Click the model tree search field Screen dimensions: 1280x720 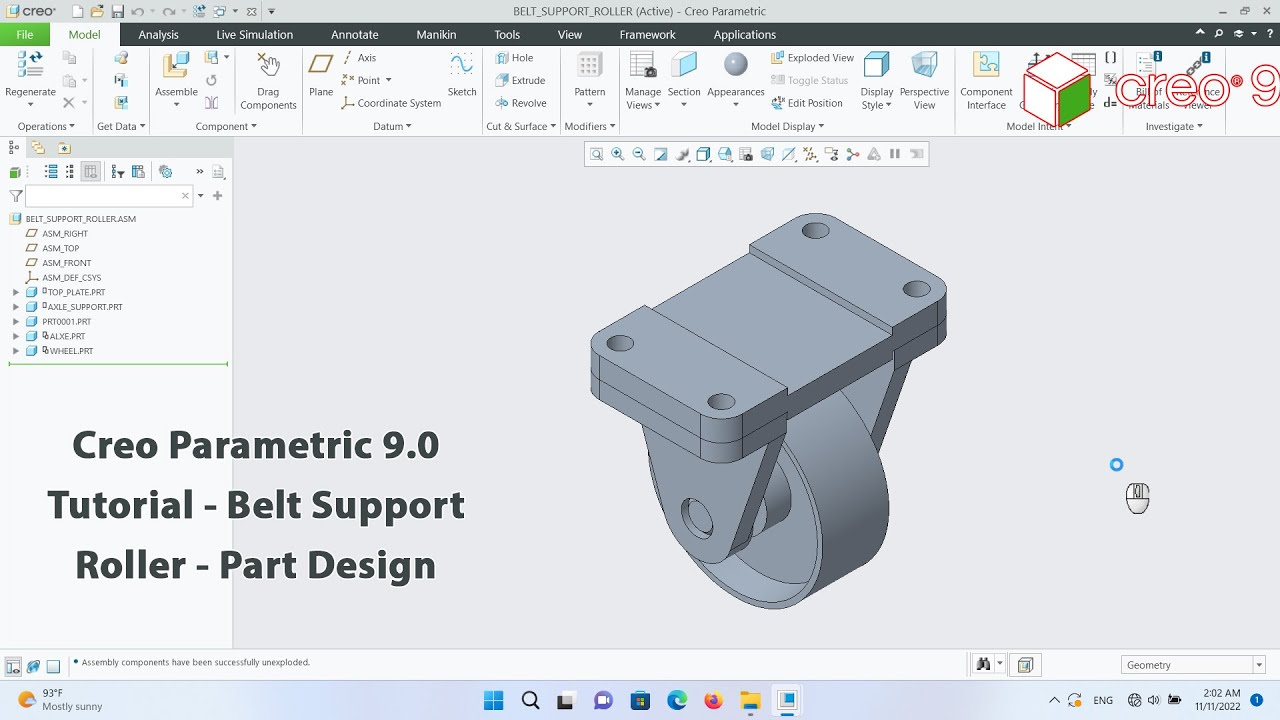[108, 196]
